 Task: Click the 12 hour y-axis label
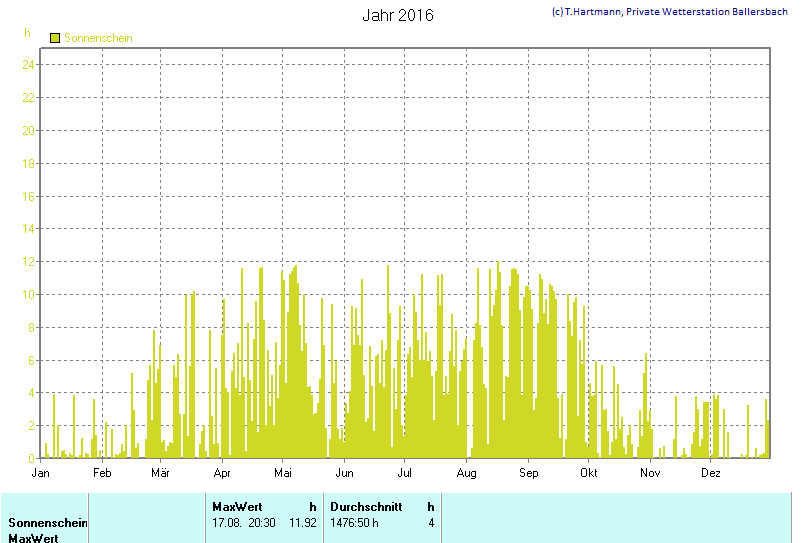click(29, 262)
